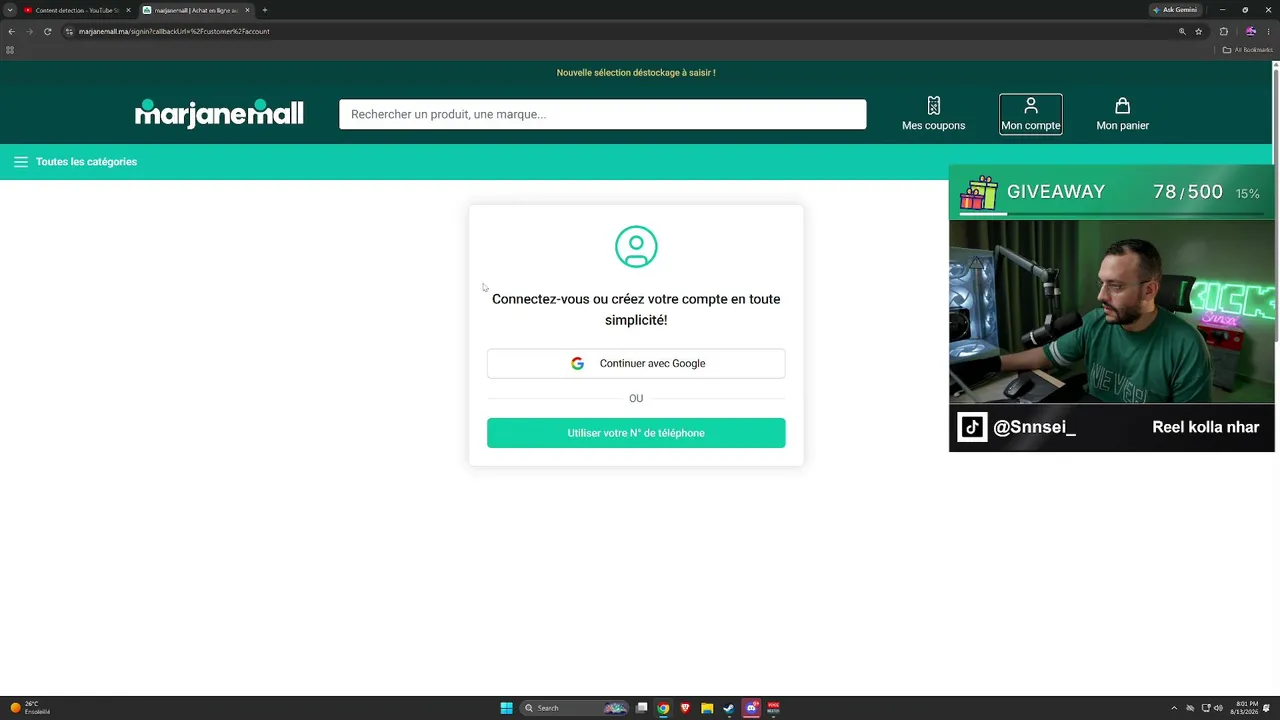
Task: Open Voicemeeter from the taskbar
Action: click(773, 708)
